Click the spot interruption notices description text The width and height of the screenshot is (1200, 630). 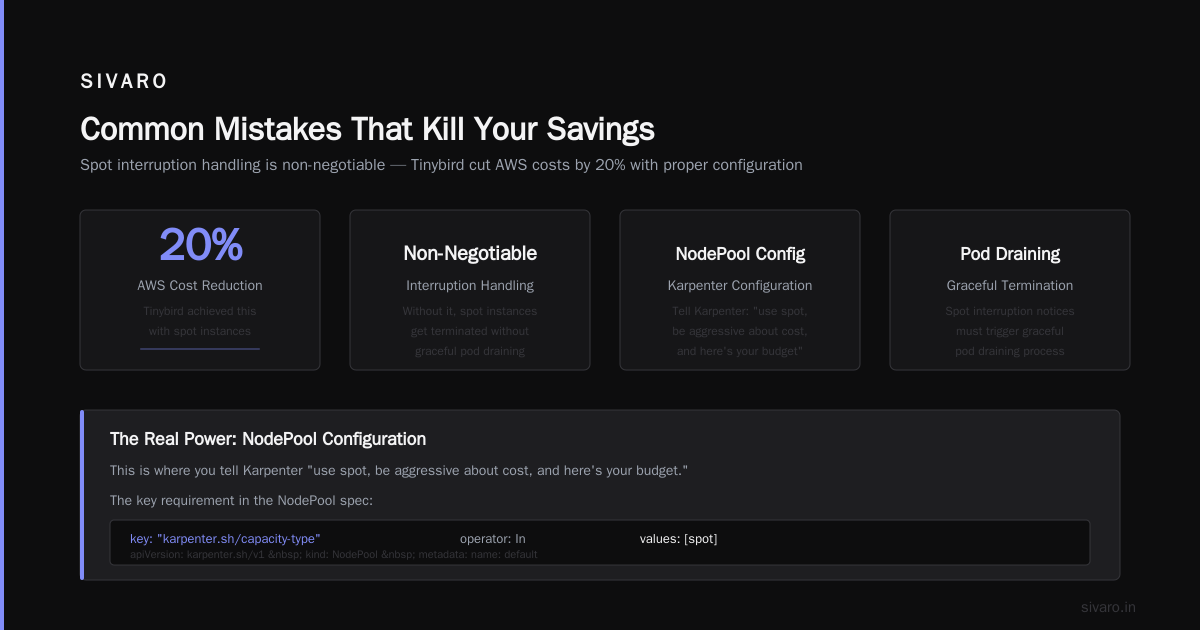tap(1010, 331)
